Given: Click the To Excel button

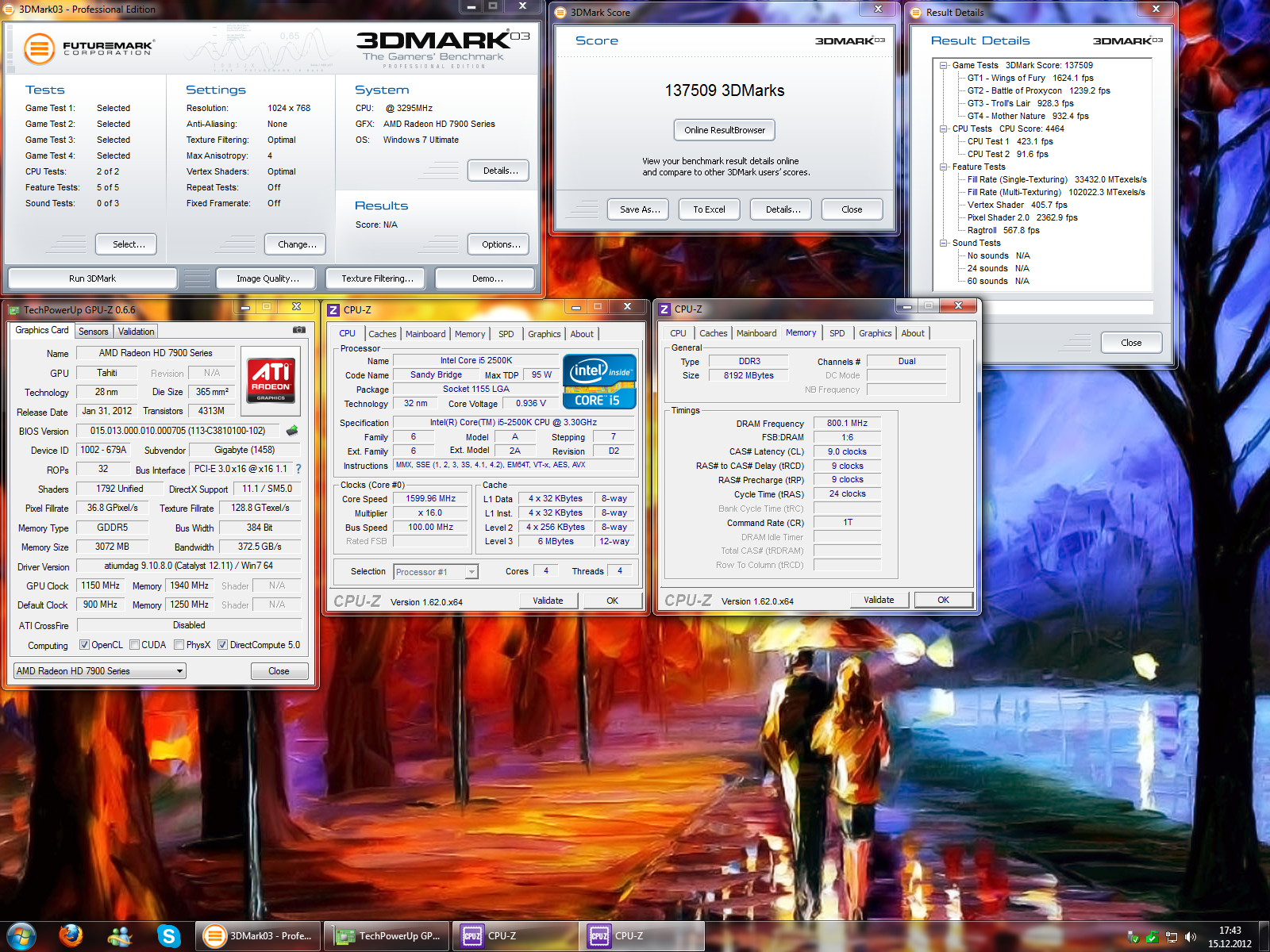Looking at the screenshot, I should (709, 209).
